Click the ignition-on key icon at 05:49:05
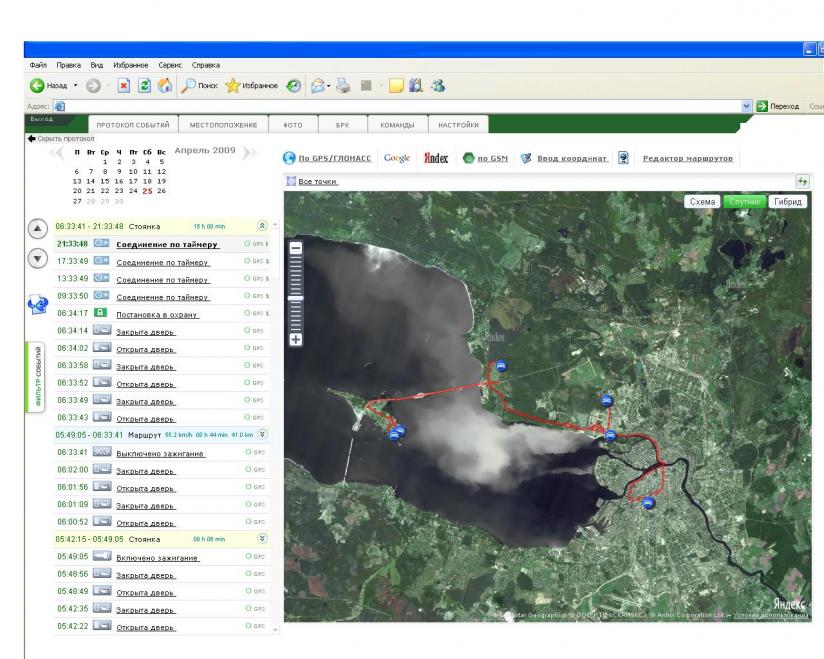This screenshot has width=824, height=659. [x=103, y=556]
